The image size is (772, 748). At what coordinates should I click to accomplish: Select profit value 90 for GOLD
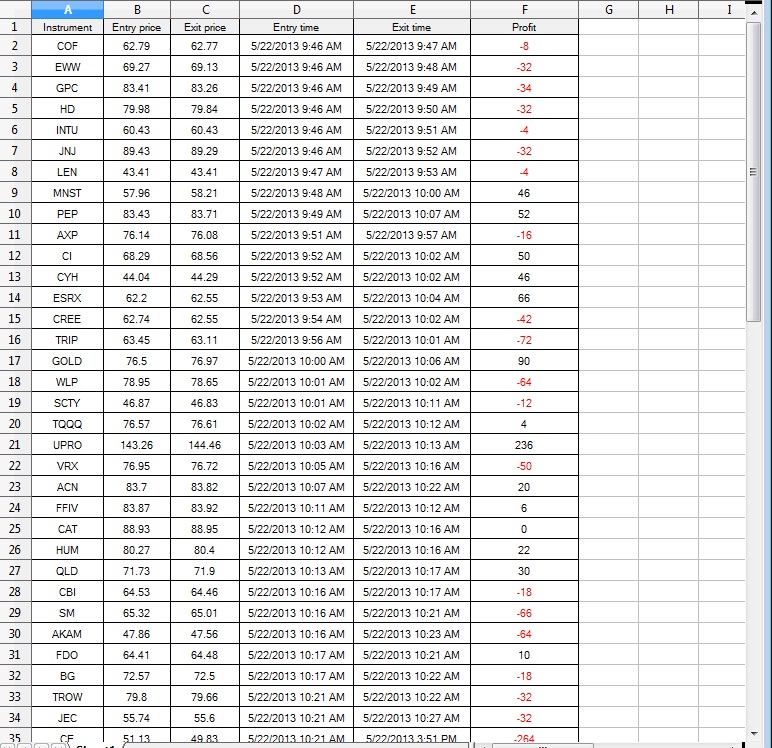click(524, 361)
